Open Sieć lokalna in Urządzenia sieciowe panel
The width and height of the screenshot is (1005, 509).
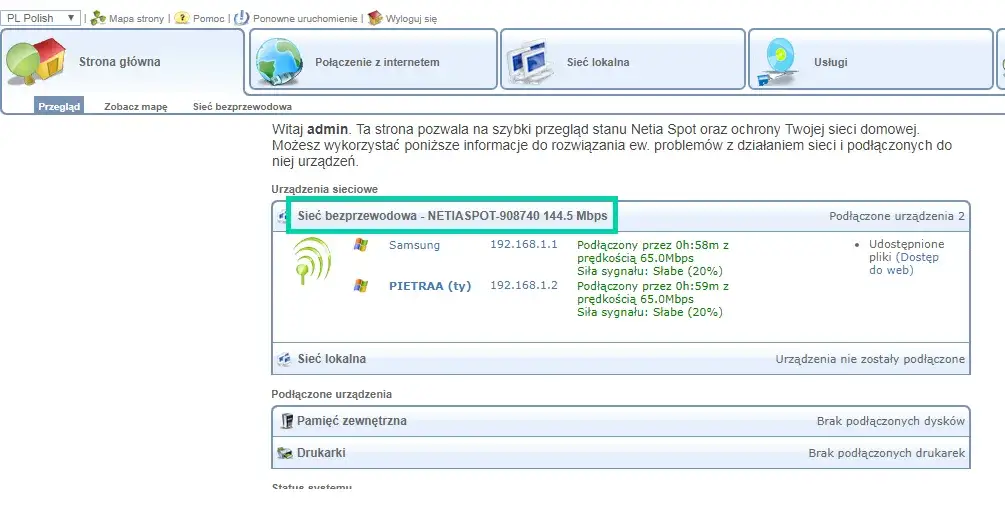click(332, 358)
